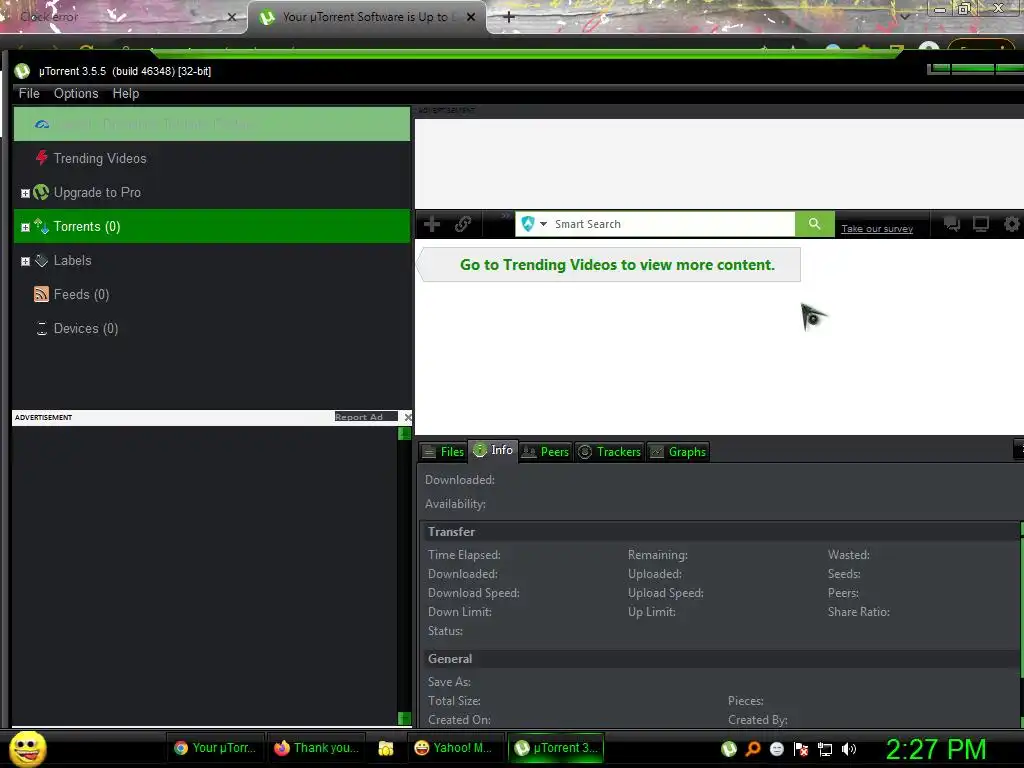This screenshot has width=1024, height=768.
Task: Switch to the Peers tab
Action: (546, 451)
